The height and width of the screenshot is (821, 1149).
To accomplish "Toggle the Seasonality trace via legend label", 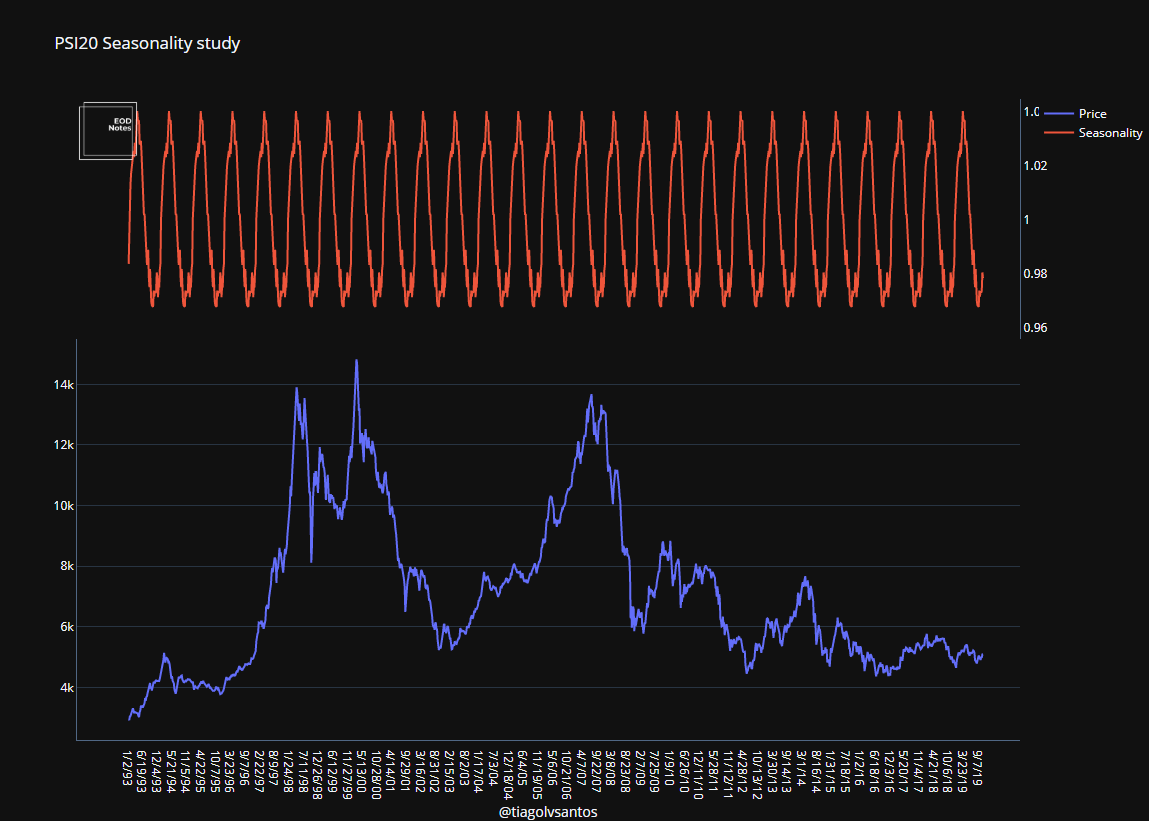I will point(1110,133).
